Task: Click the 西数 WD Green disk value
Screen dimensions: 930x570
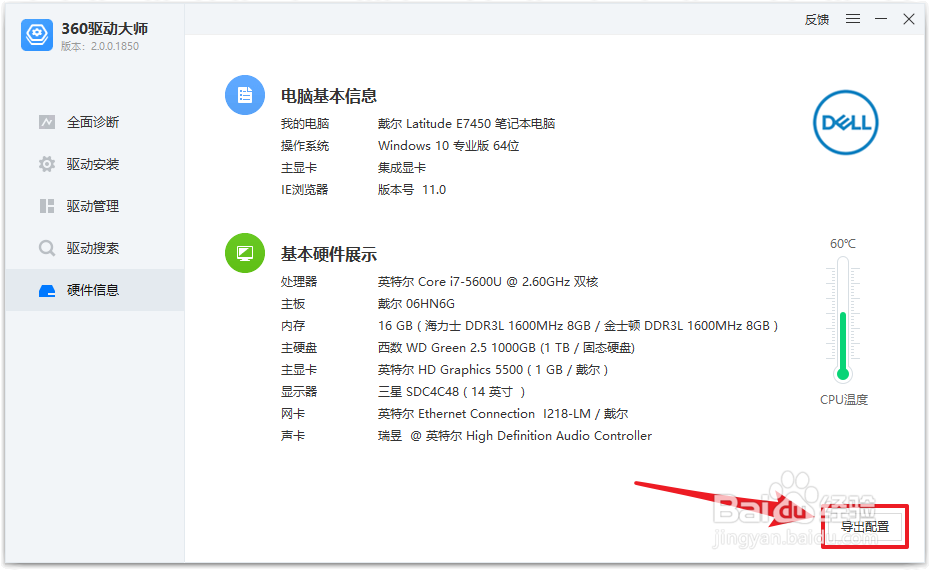Action: 506,348
